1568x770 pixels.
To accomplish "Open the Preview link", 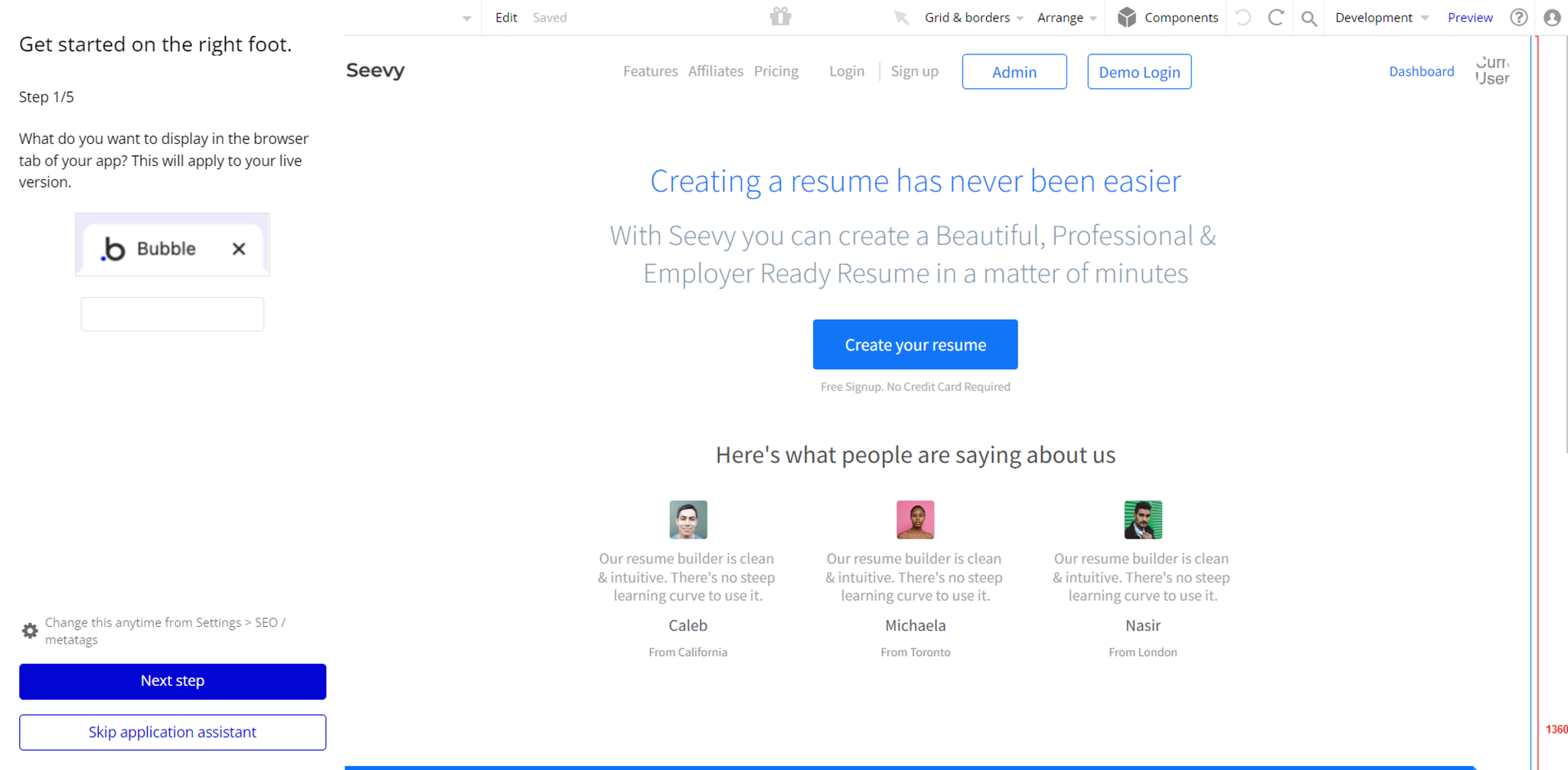I will 1470,18.
